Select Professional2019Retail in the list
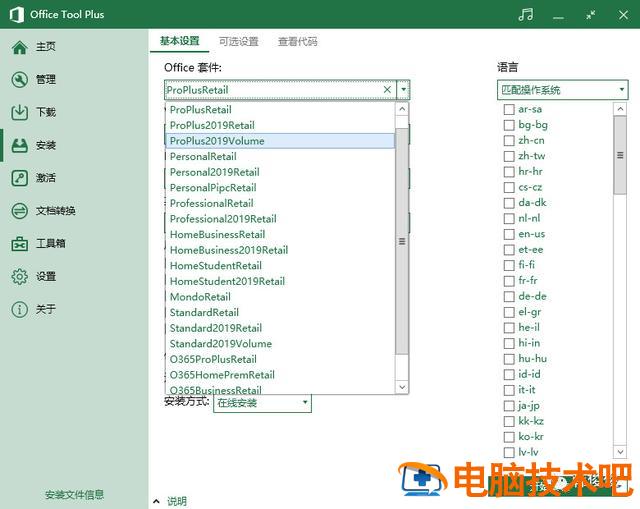 click(x=280, y=219)
